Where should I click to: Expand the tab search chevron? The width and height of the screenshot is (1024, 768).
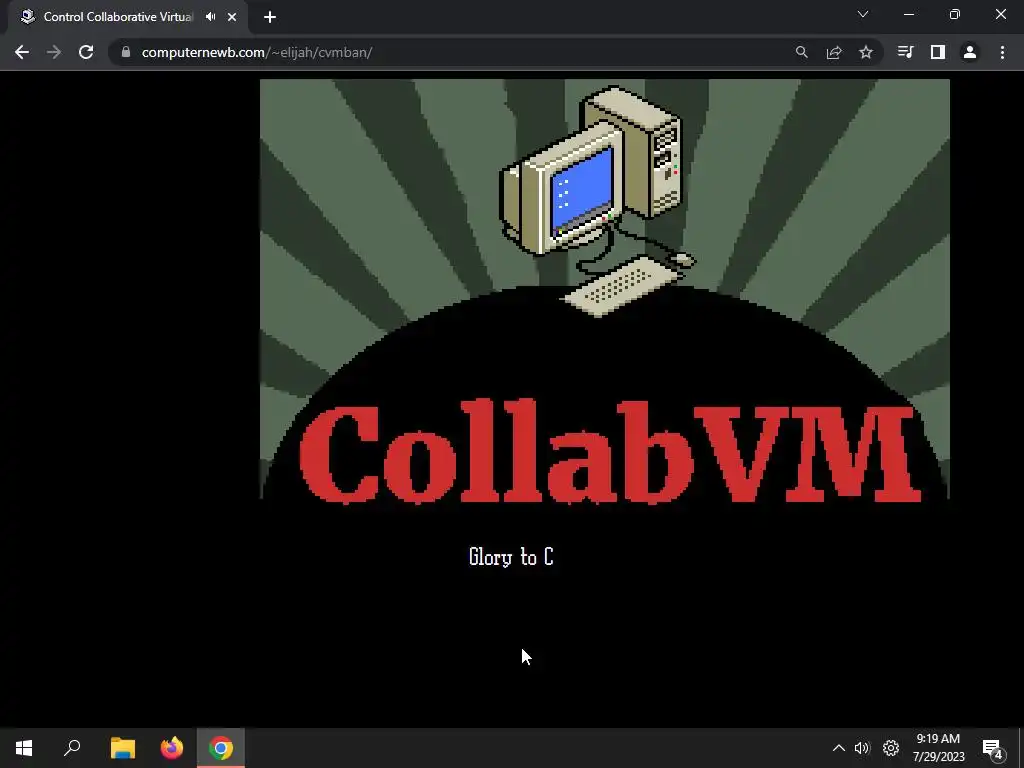tap(863, 14)
